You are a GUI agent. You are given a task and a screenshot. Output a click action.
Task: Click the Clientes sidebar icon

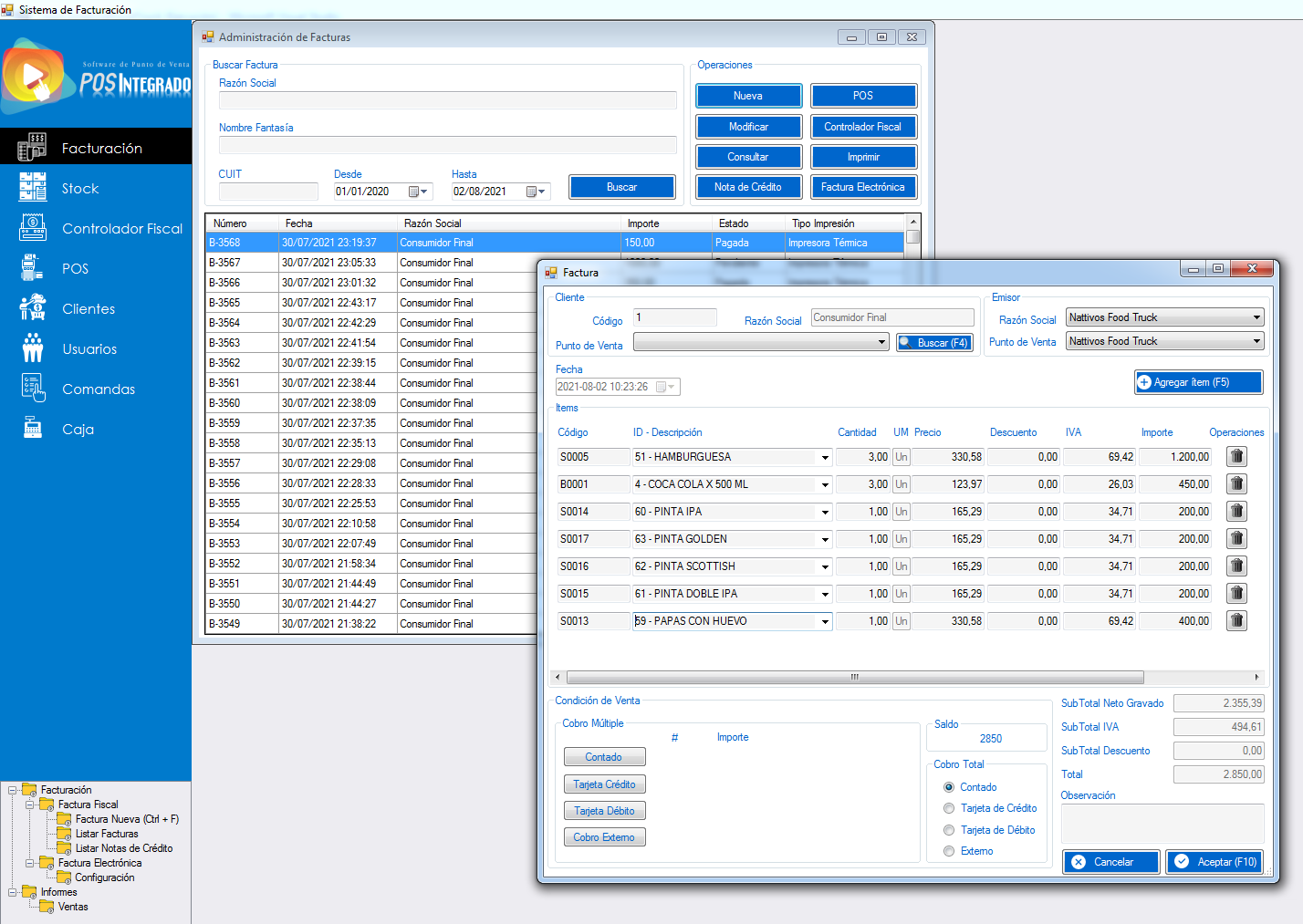tap(32, 307)
